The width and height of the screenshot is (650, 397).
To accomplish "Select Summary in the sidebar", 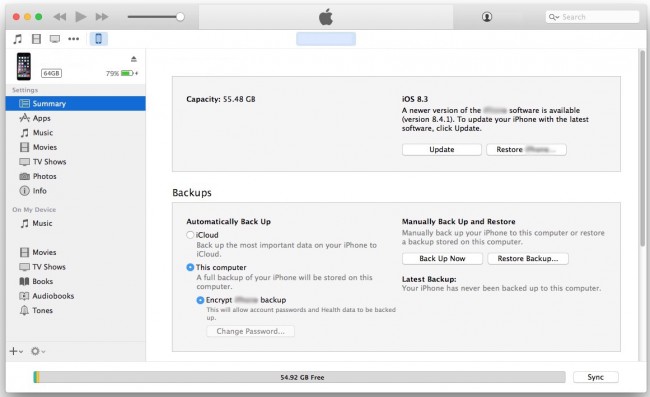I will (x=75, y=104).
